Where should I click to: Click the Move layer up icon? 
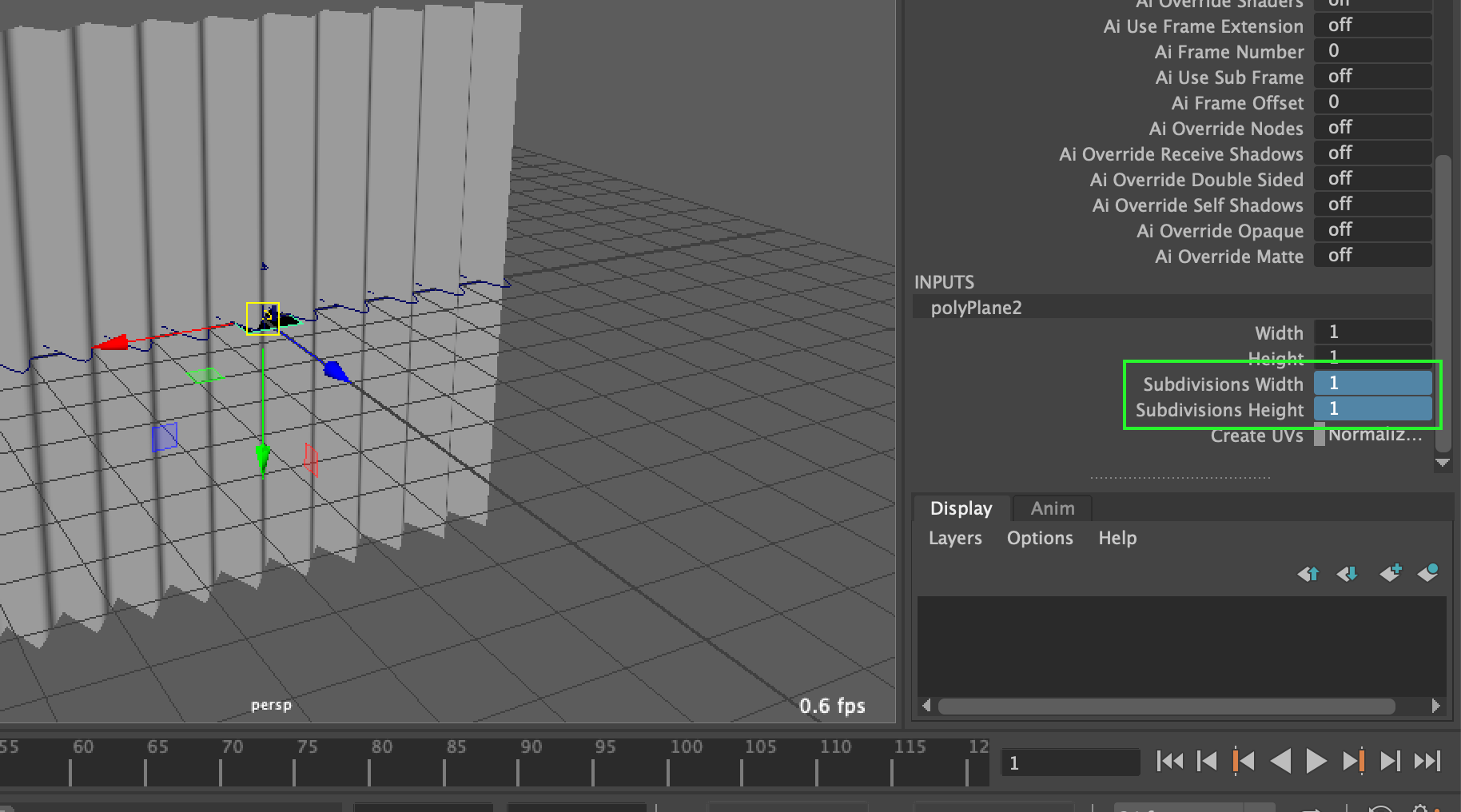(x=1308, y=574)
